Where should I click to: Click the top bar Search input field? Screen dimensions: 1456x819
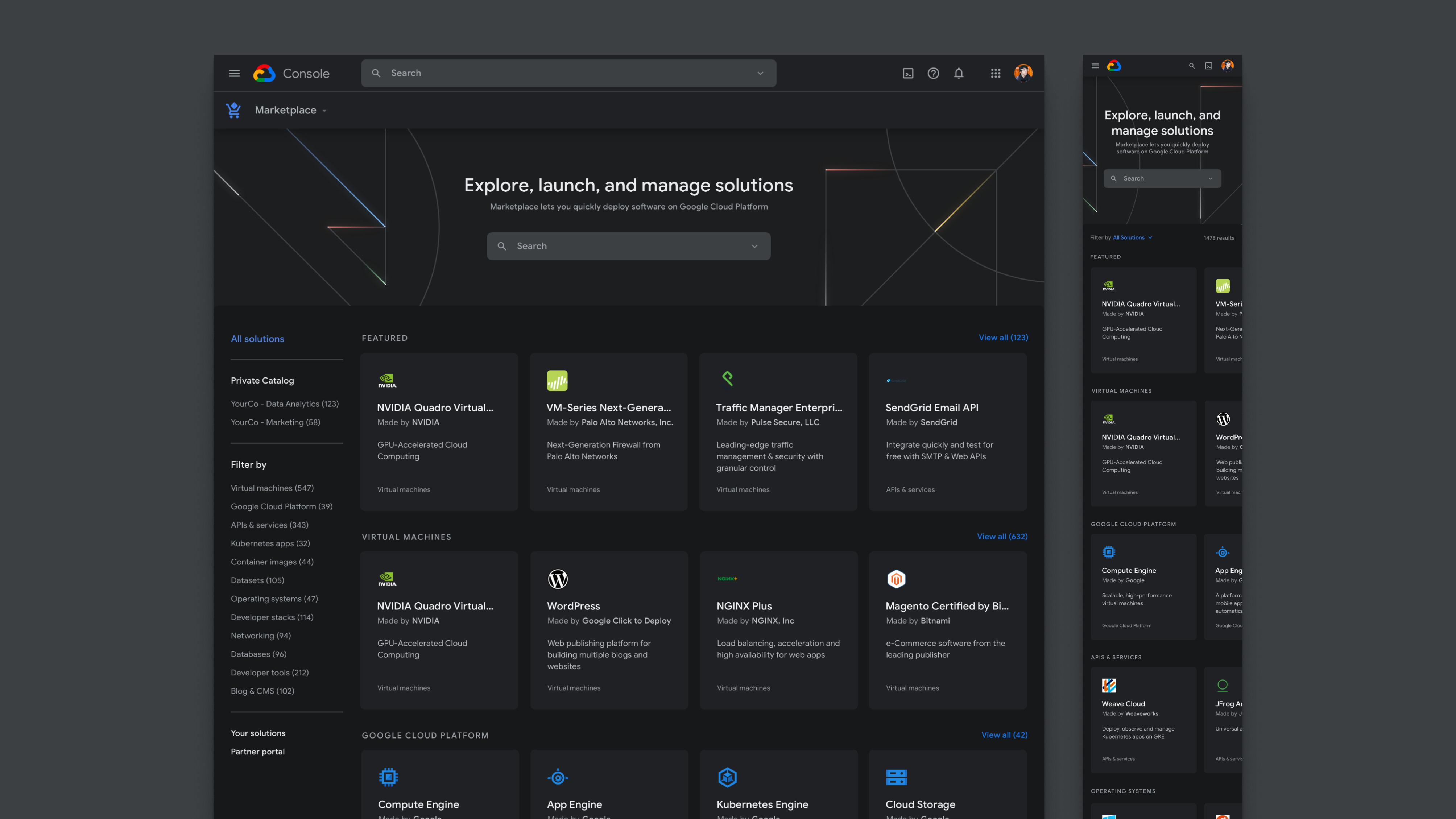[568, 74]
